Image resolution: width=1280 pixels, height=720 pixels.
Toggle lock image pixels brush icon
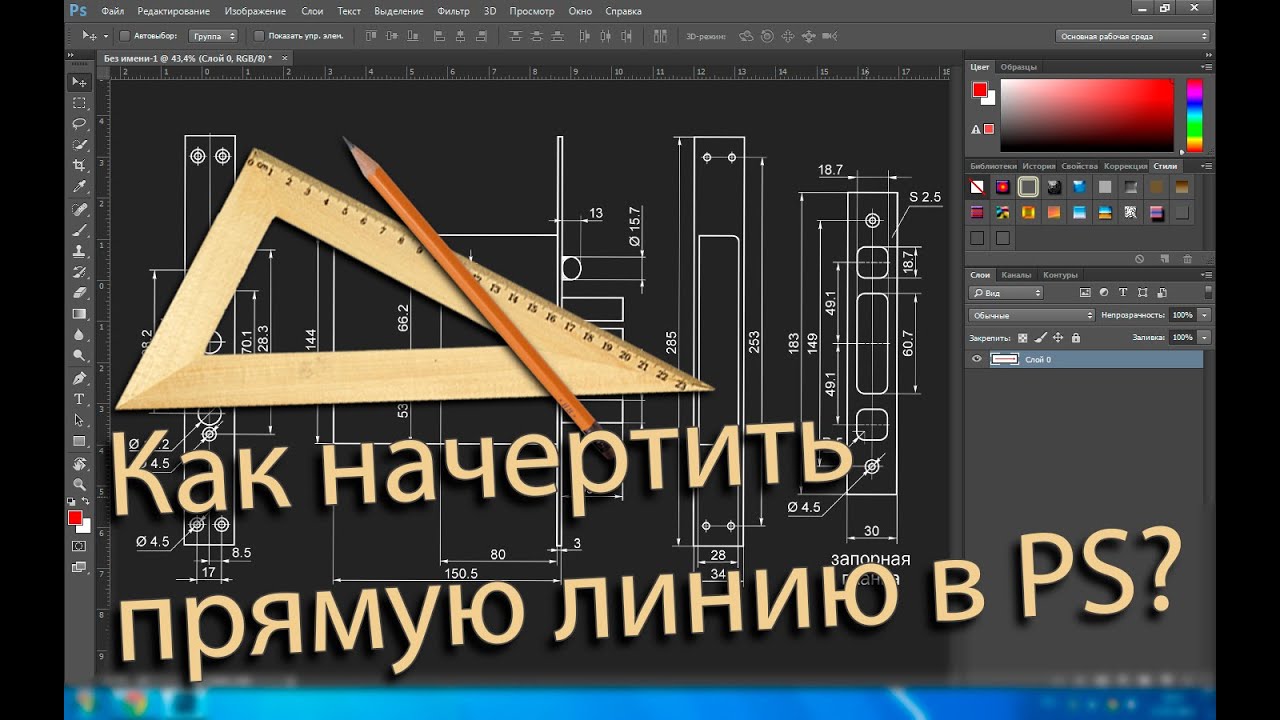[1039, 338]
